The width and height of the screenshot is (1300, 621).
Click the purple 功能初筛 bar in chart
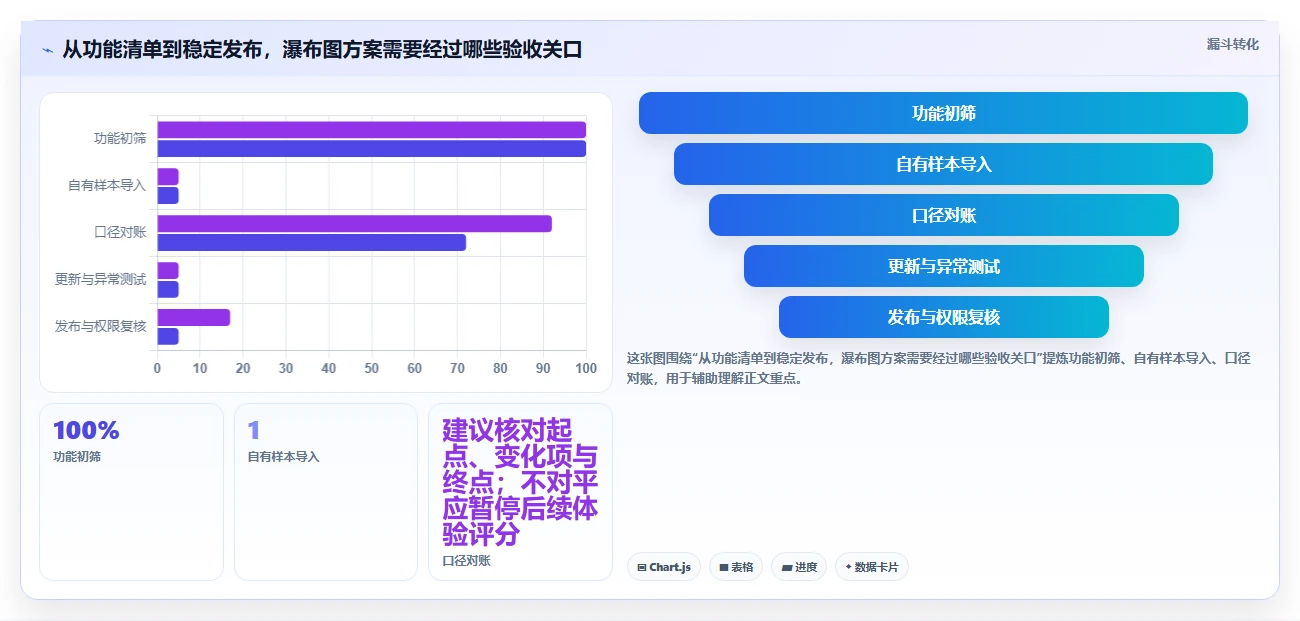click(x=371, y=130)
